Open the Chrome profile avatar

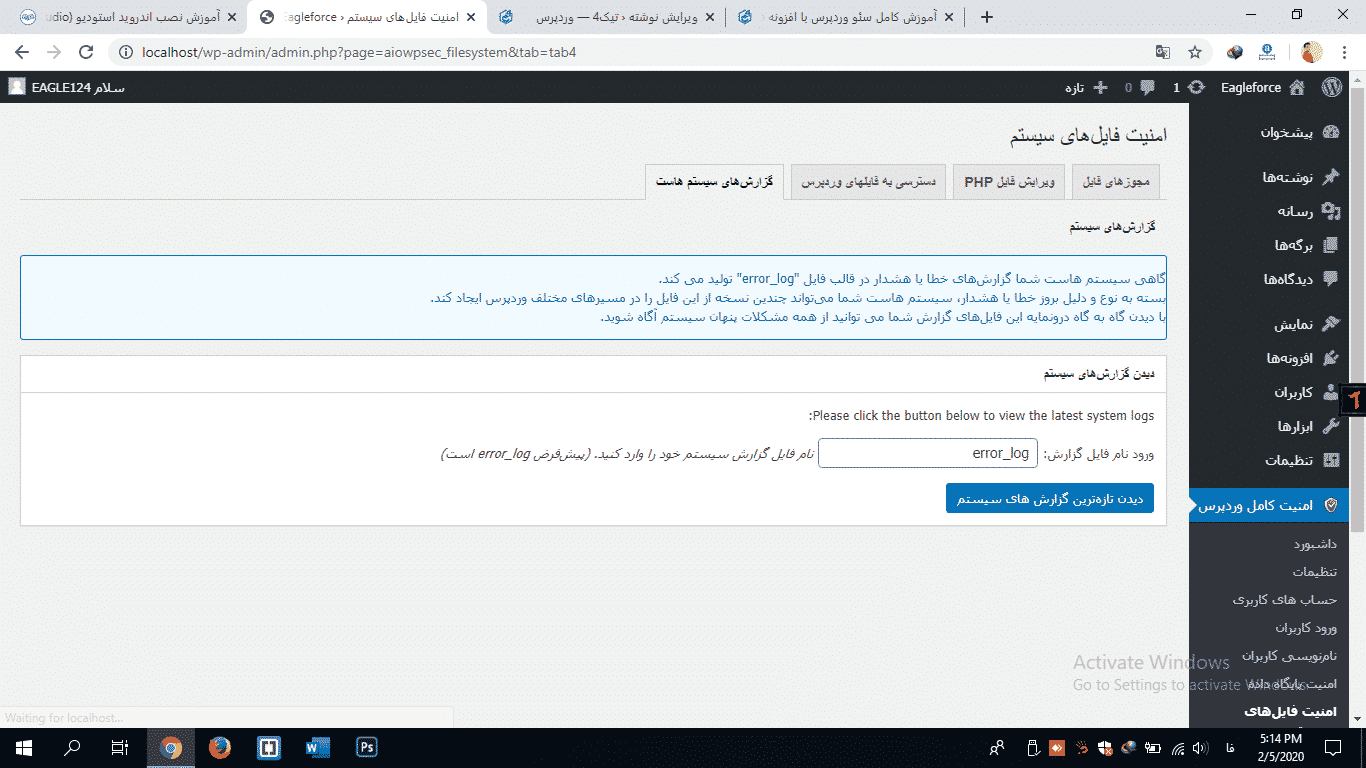pyautogui.click(x=1312, y=52)
